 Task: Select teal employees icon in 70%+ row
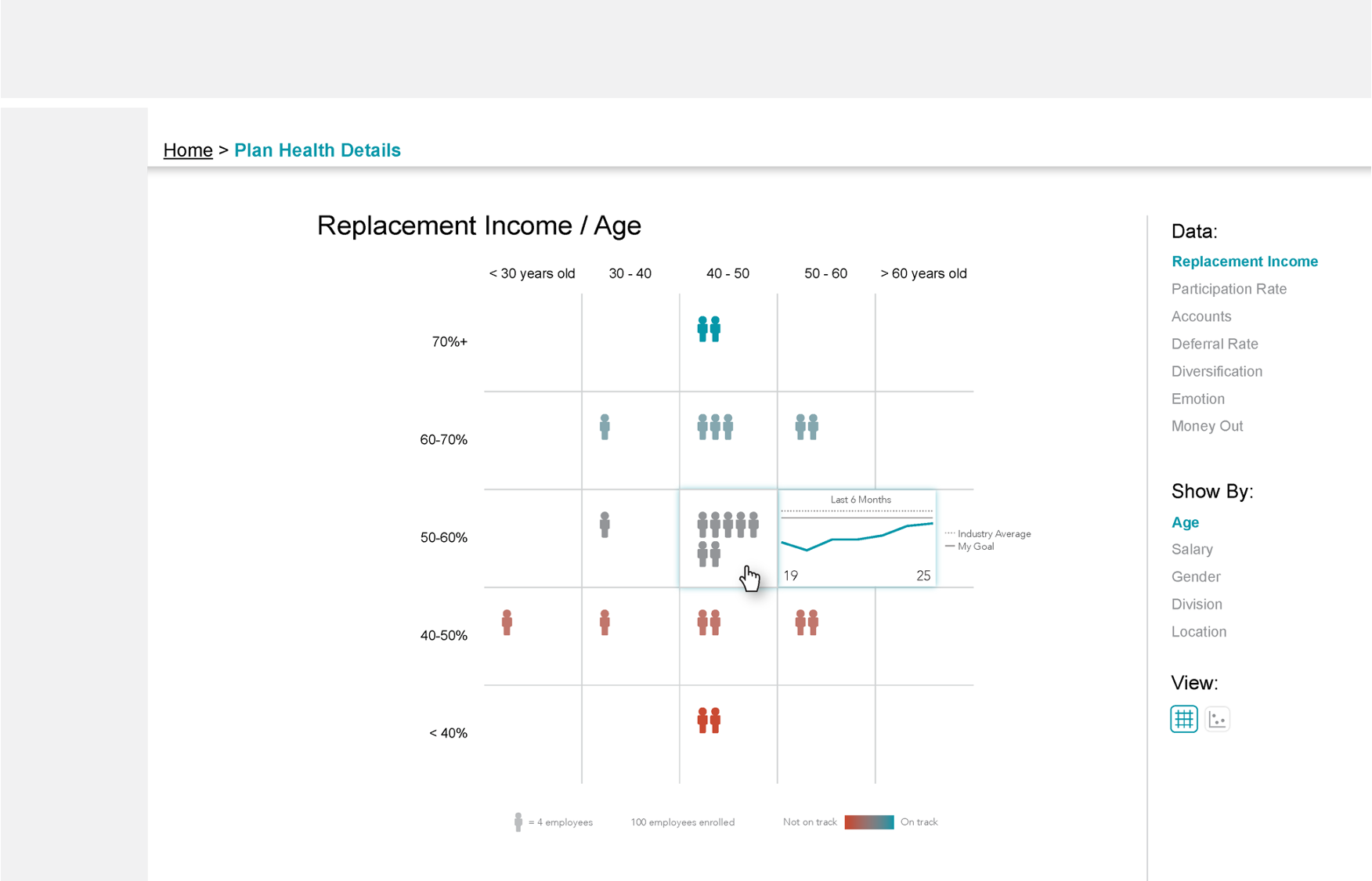click(709, 329)
